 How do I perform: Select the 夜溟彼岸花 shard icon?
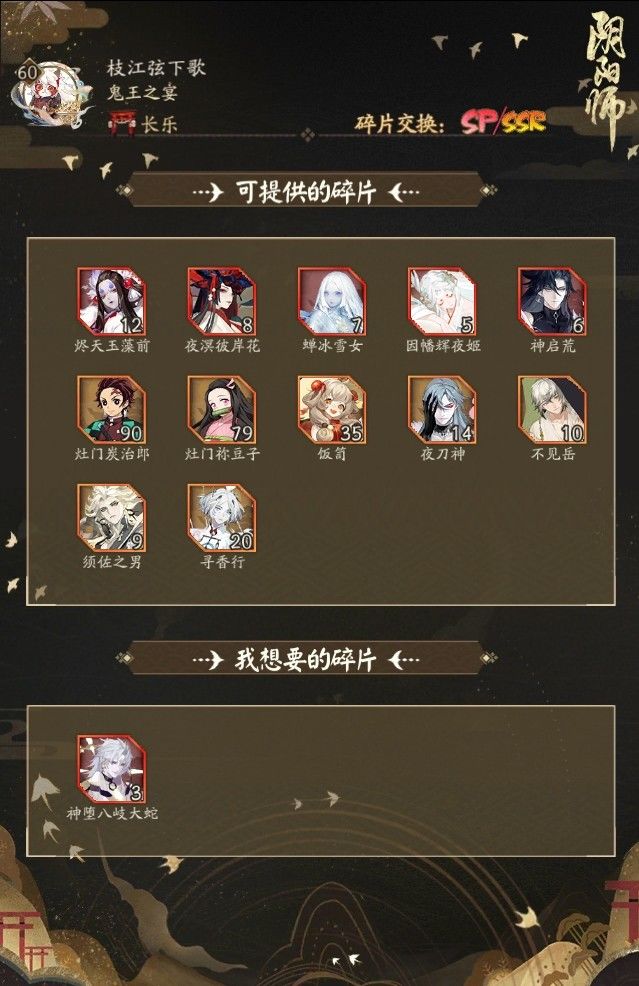point(222,302)
